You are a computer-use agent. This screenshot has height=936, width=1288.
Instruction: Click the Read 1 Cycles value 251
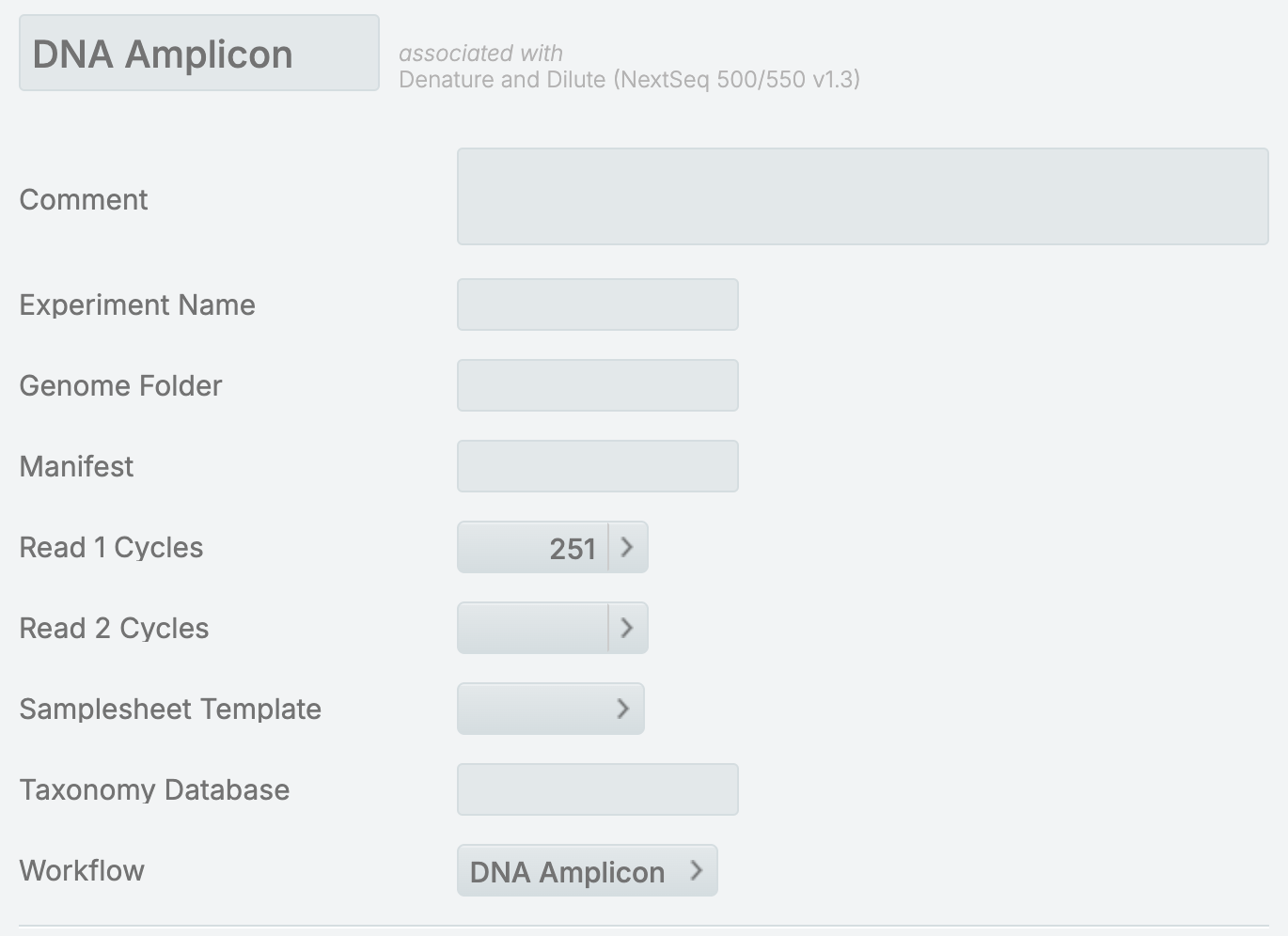(x=533, y=548)
